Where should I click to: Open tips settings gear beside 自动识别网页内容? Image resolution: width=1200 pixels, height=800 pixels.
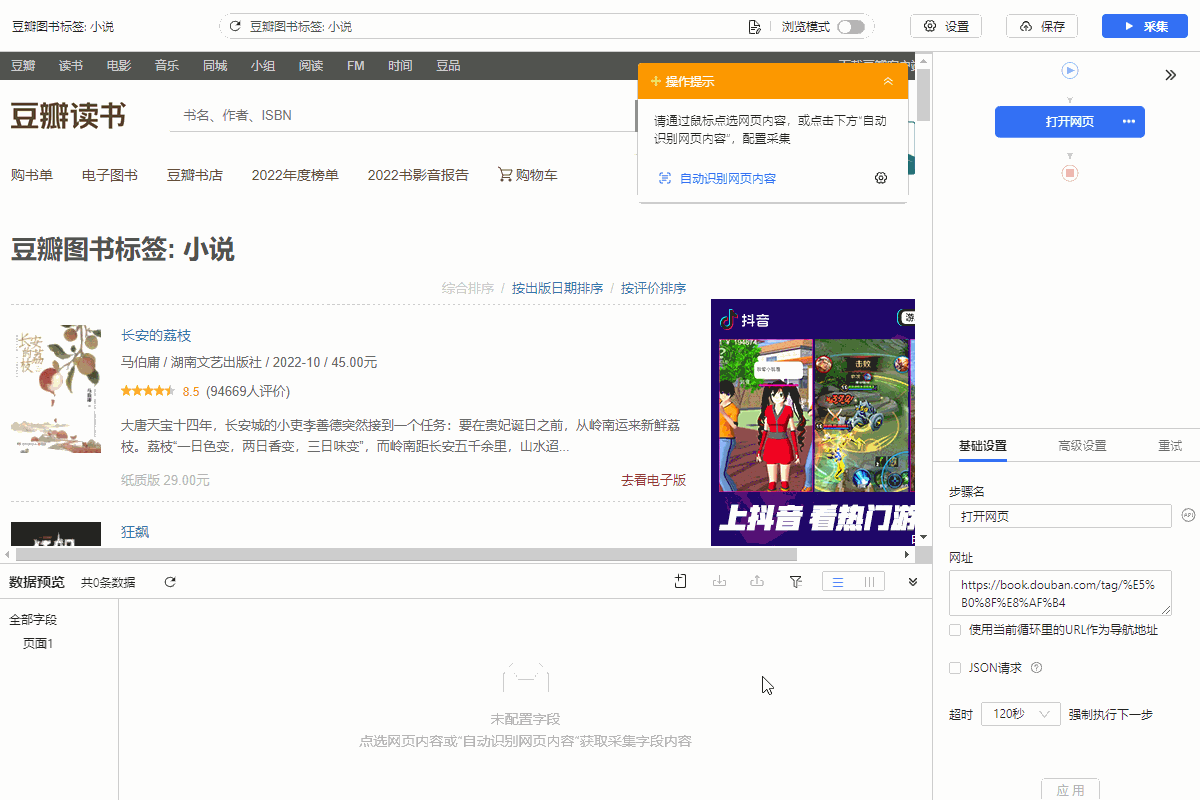coord(881,178)
